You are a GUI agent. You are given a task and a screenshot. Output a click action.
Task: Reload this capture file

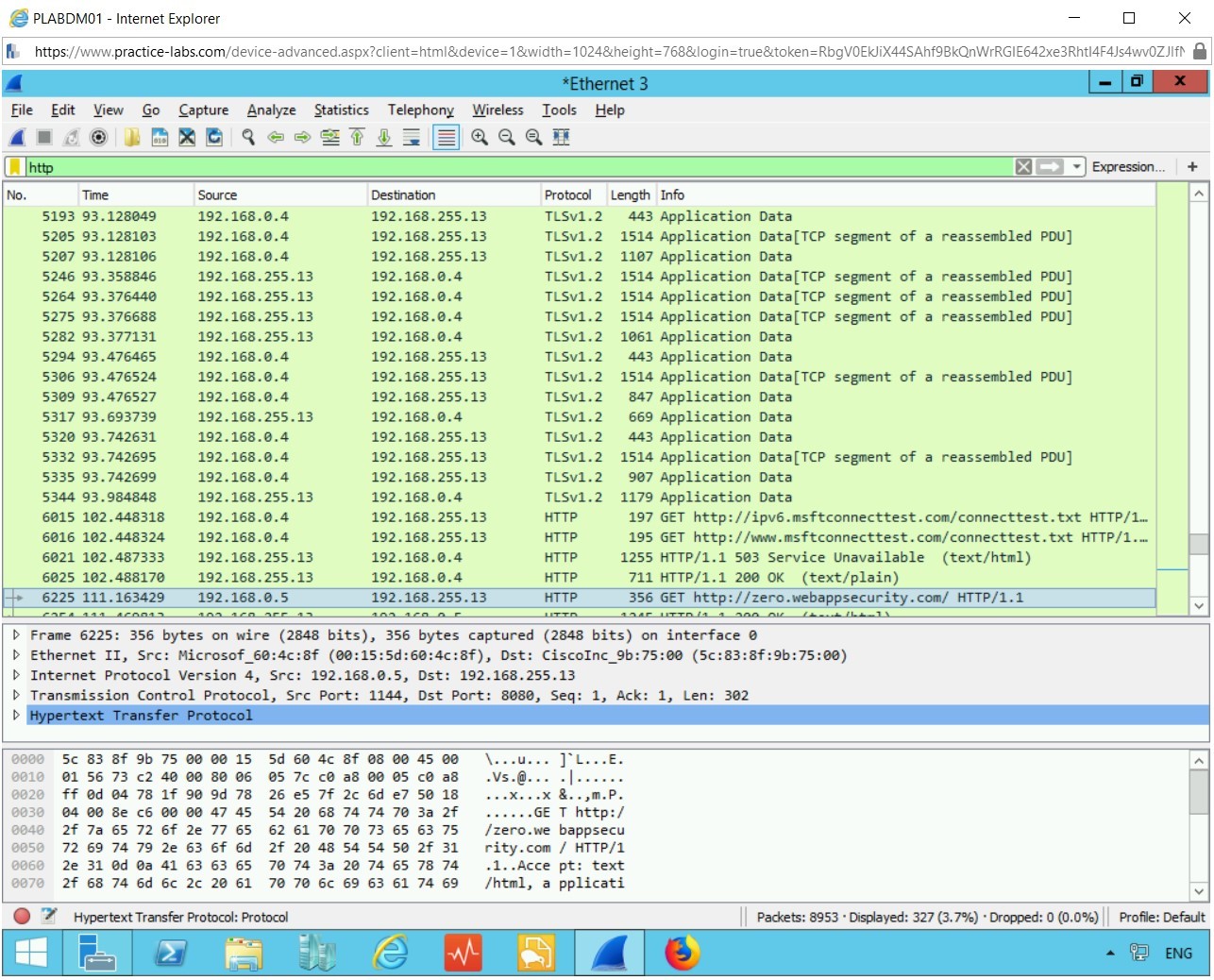click(214, 138)
